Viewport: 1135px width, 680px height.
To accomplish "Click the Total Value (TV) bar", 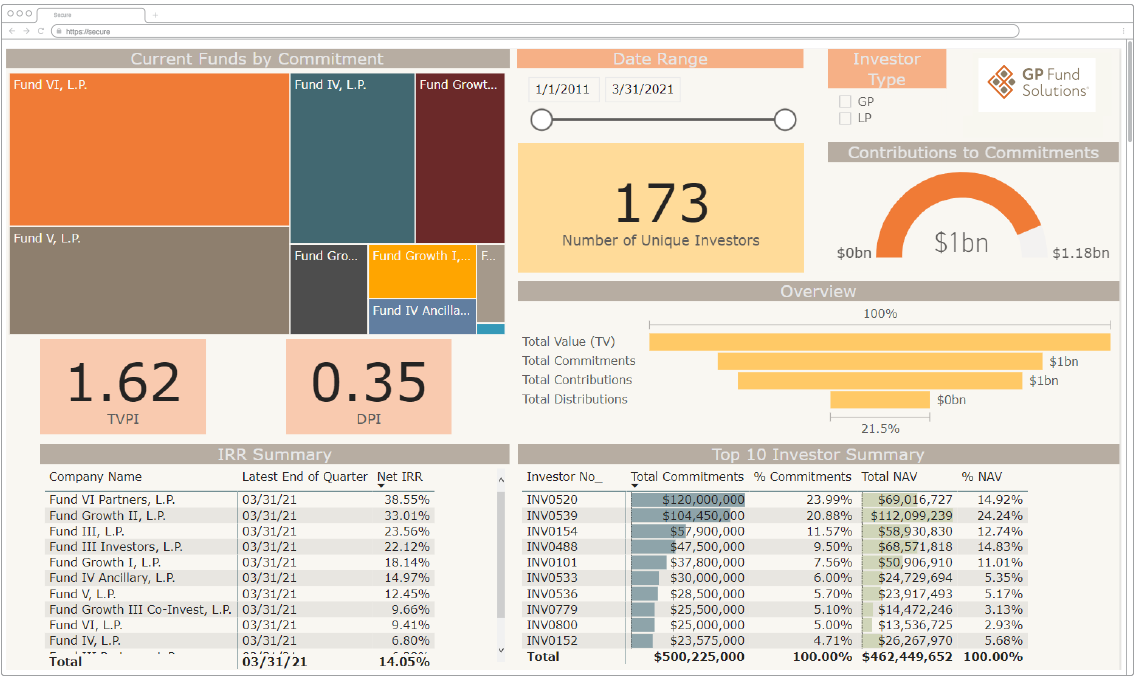I will (x=879, y=342).
